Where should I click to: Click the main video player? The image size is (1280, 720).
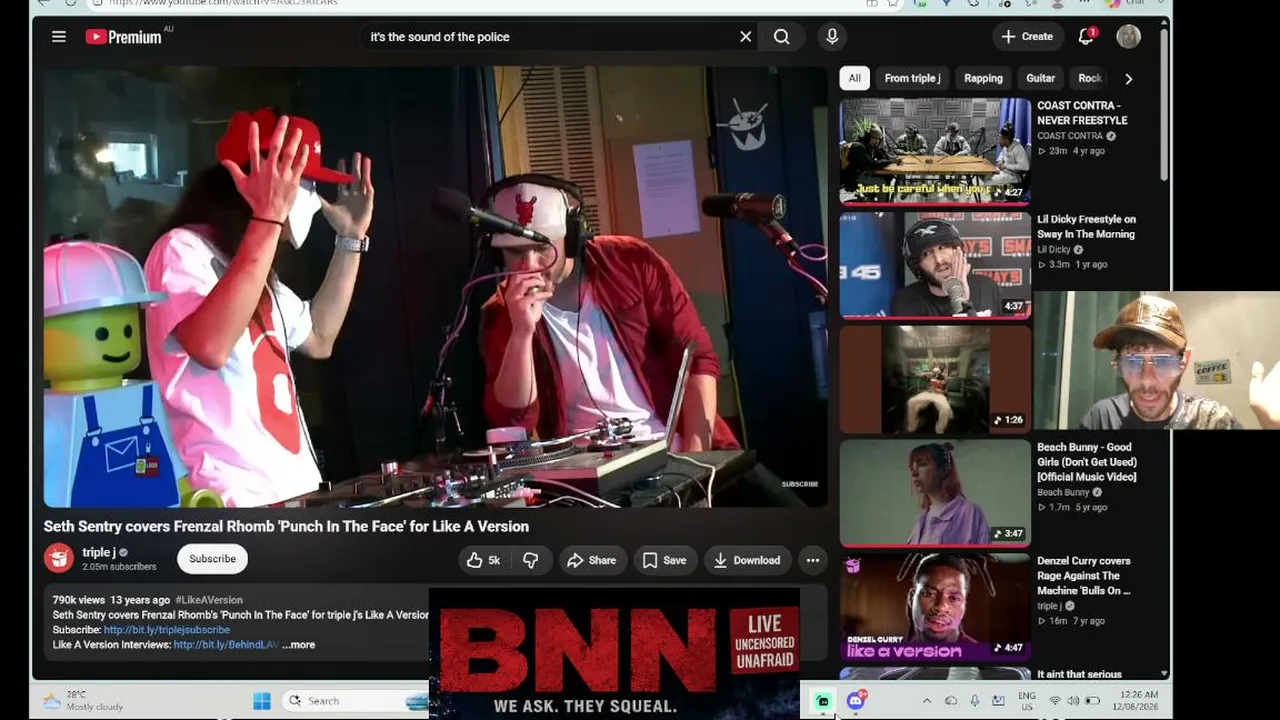click(x=436, y=287)
